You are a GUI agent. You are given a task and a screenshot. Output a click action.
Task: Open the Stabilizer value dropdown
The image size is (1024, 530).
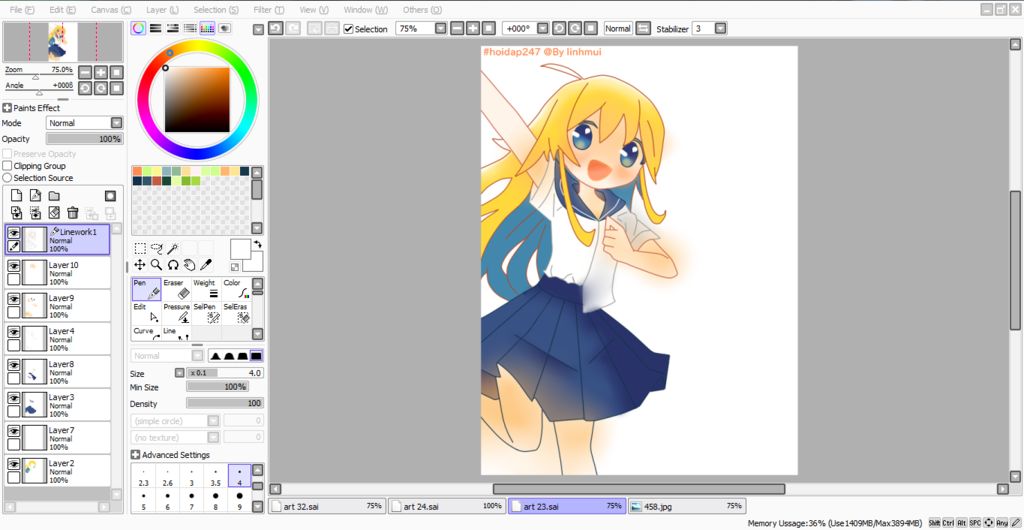pos(720,28)
